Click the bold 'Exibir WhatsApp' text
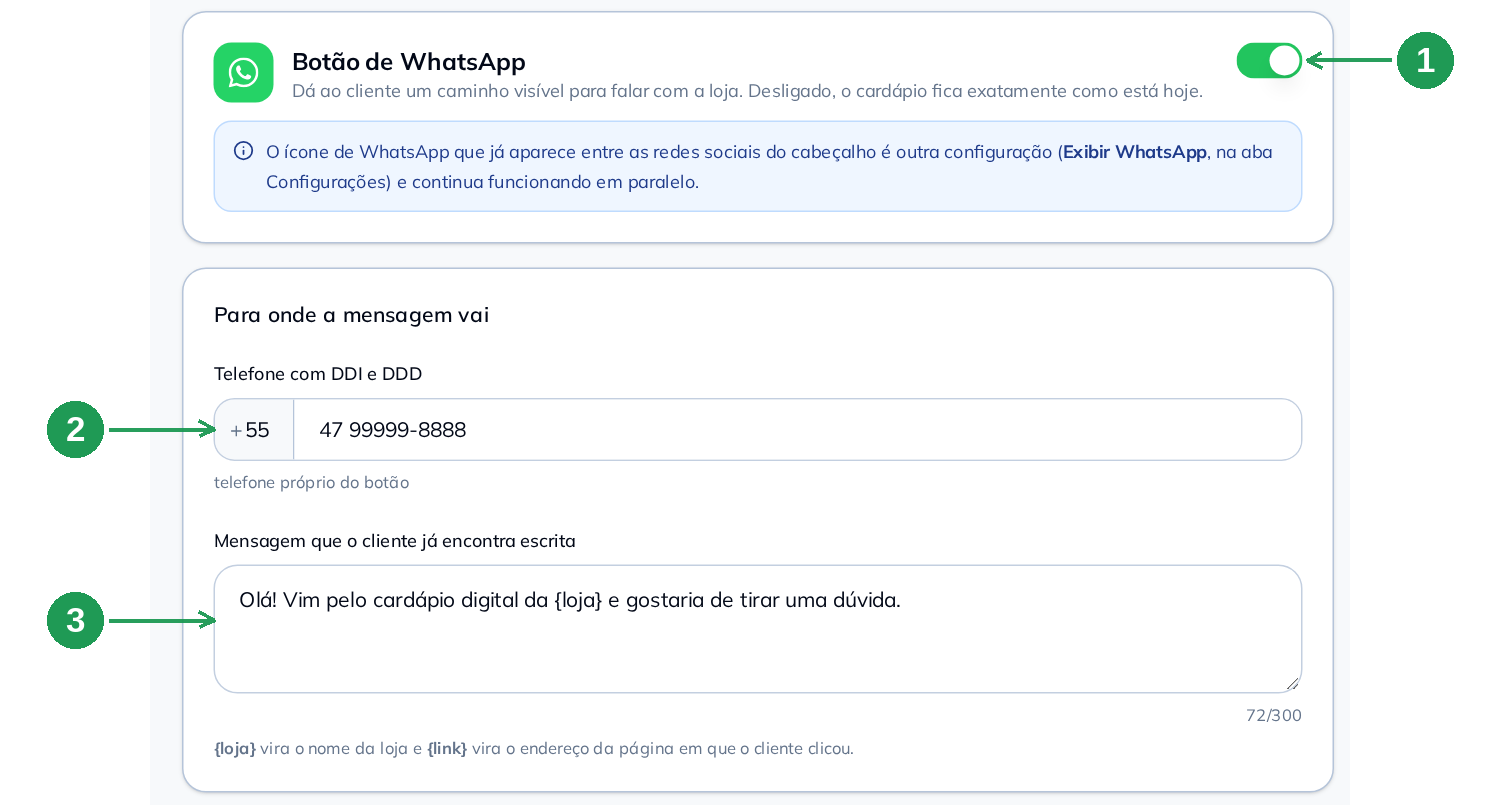The image size is (1500, 805). pos(1135,152)
